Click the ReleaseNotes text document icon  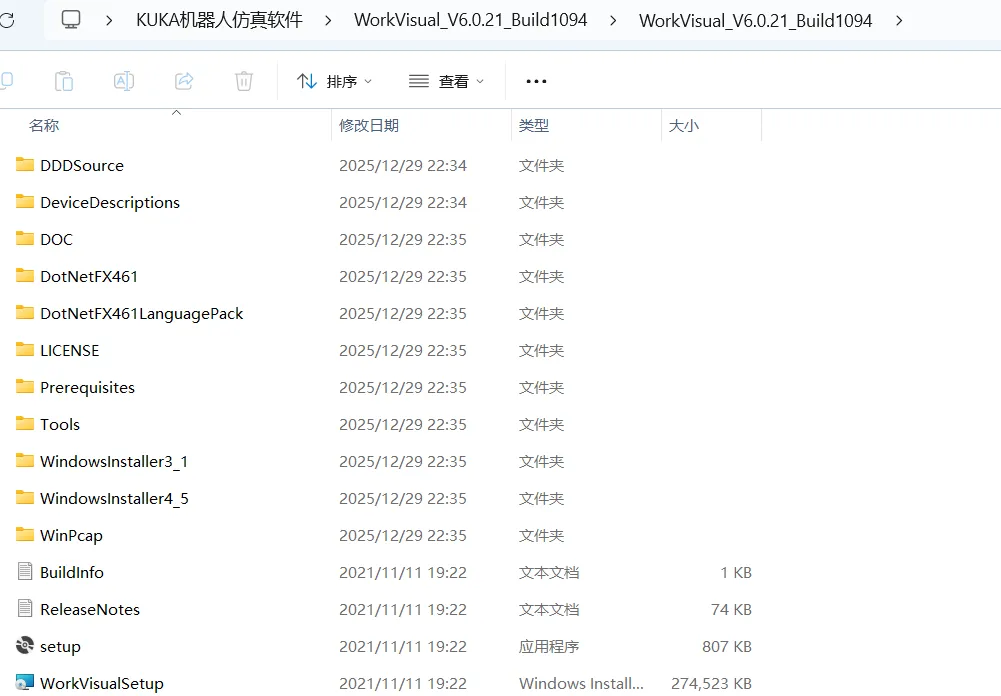point(25,609)
